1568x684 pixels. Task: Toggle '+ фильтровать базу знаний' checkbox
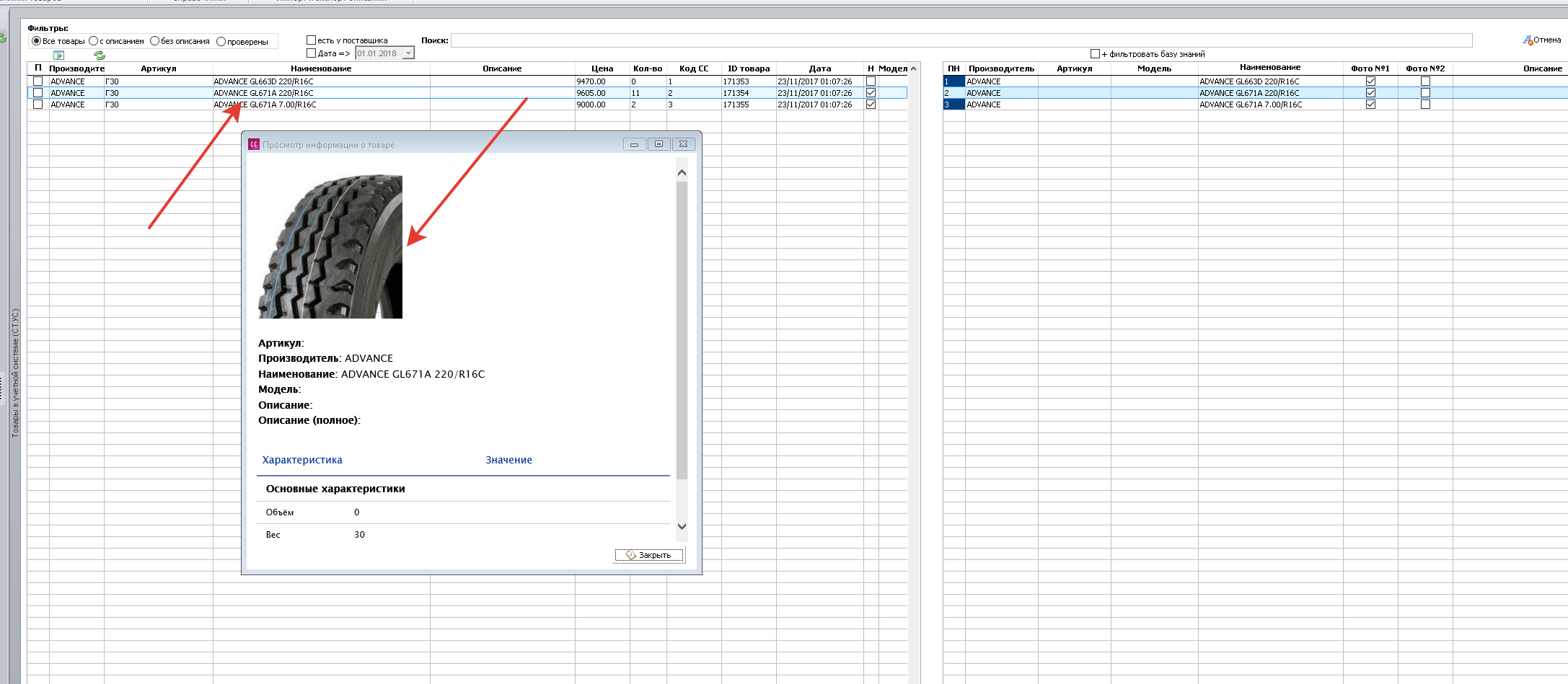1096,54
